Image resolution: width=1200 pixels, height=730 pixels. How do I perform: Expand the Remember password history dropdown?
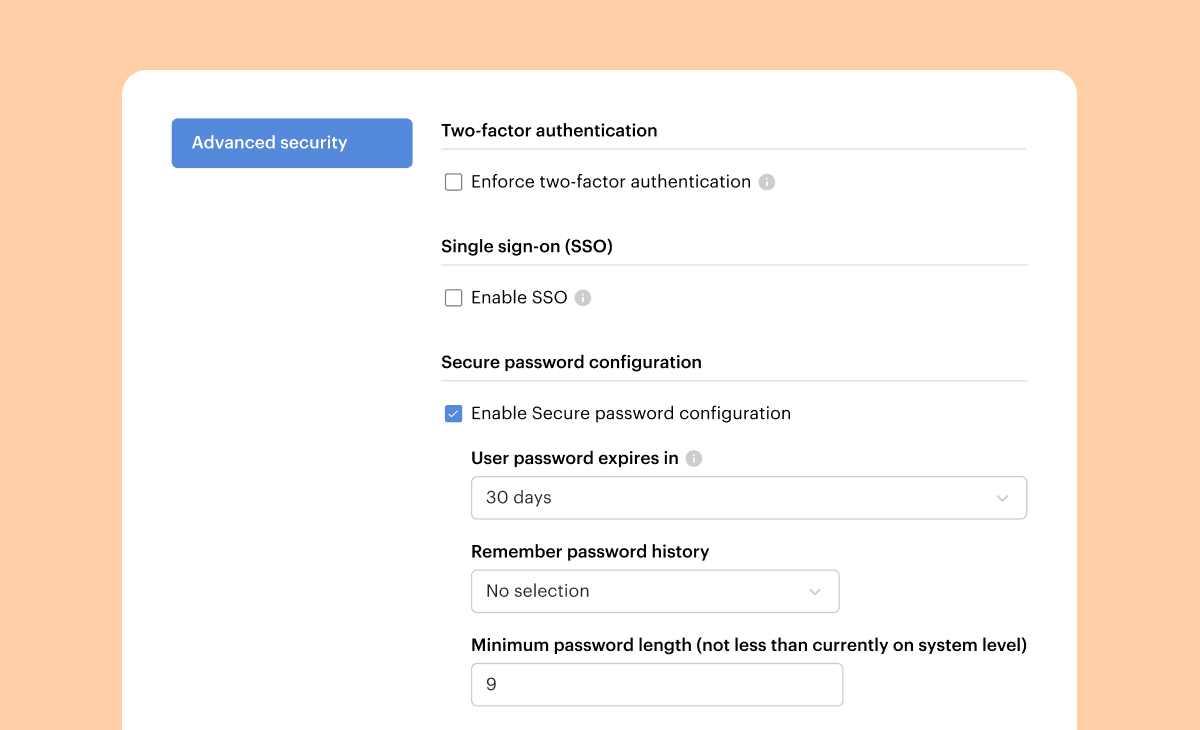click(654, 592)
